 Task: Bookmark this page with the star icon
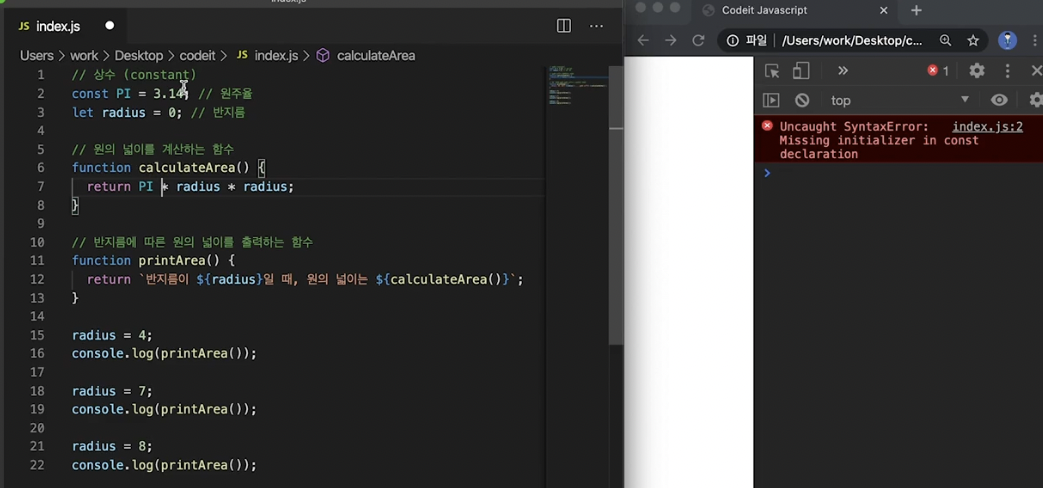973,41
